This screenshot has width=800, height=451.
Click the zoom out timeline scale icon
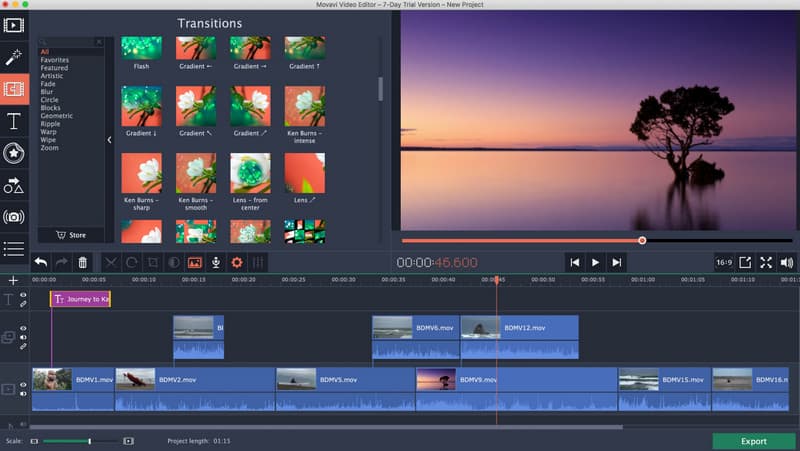click(x=34, y=441)
